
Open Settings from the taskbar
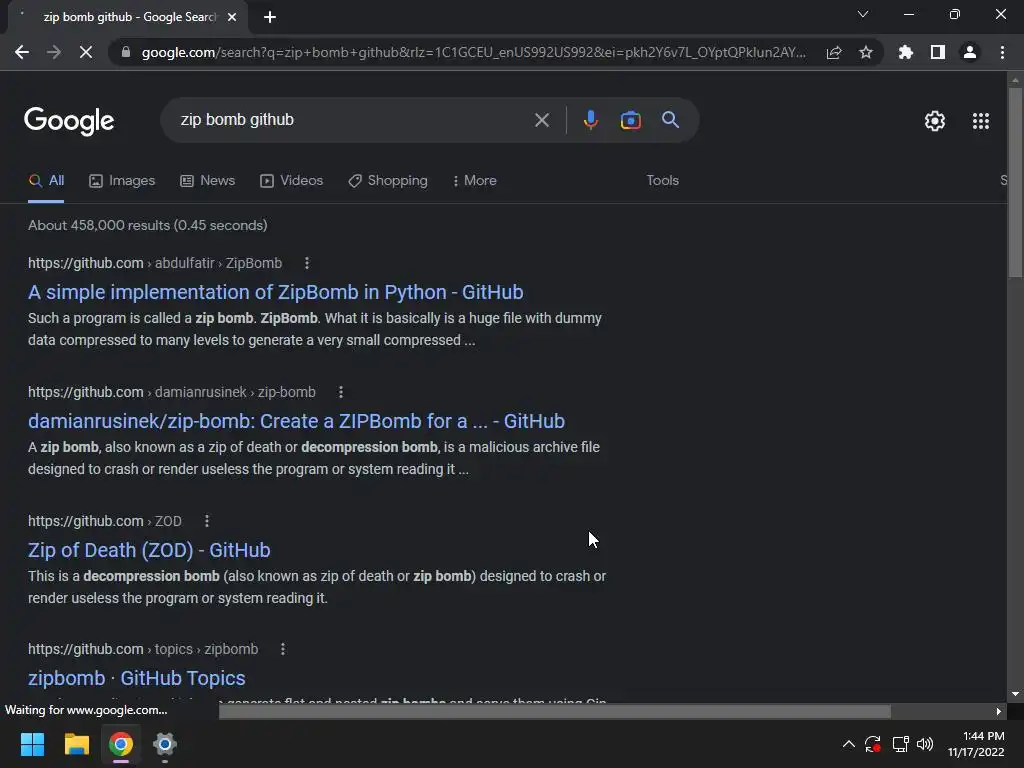pyautogui.click(x=165, y=744)
